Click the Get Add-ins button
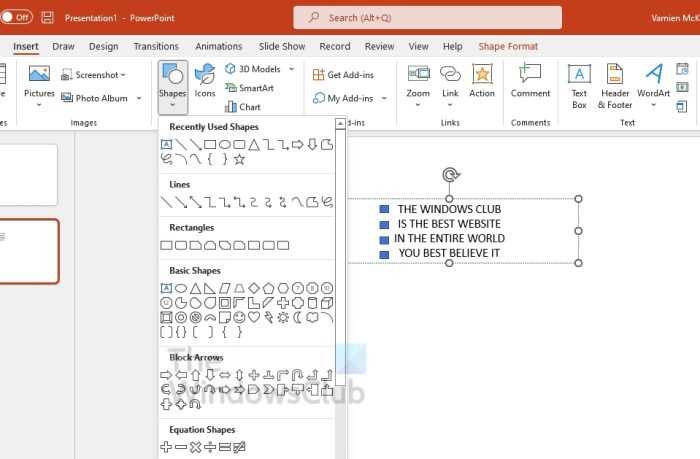Screen dimensions: 700x459 tap(343, 75)
